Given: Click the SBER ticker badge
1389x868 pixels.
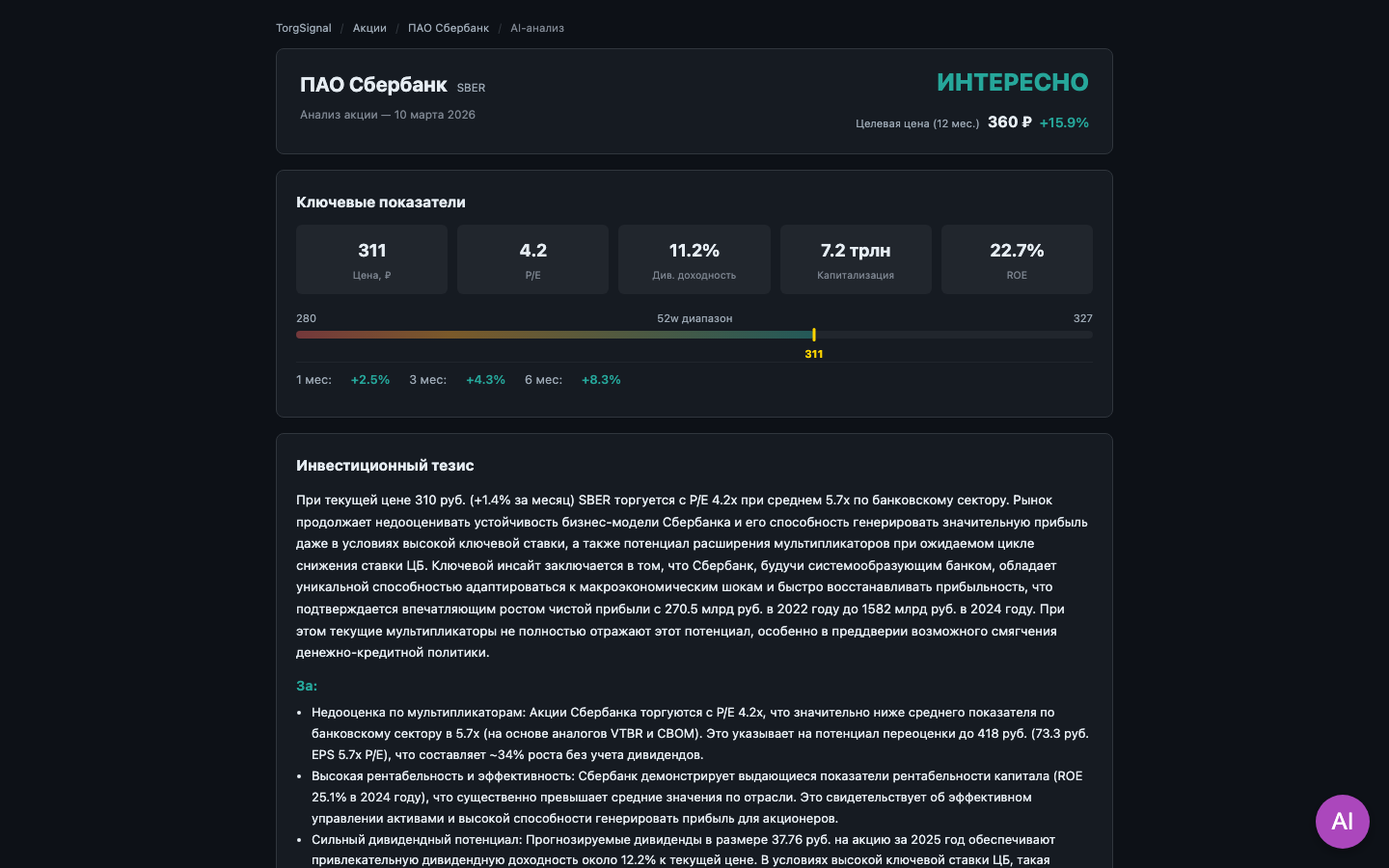Looking at the screenshot, I should click(x=471, y=88).
